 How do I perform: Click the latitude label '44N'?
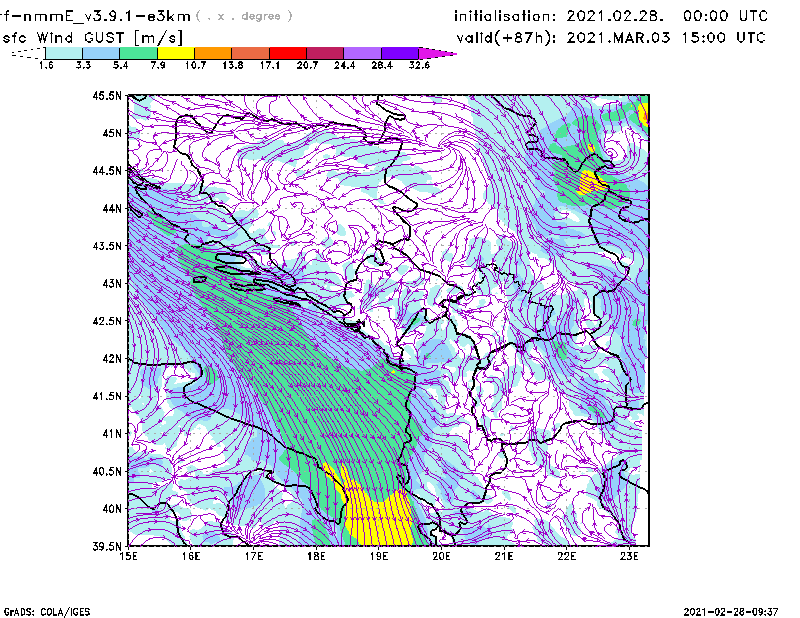coord(112,208)
